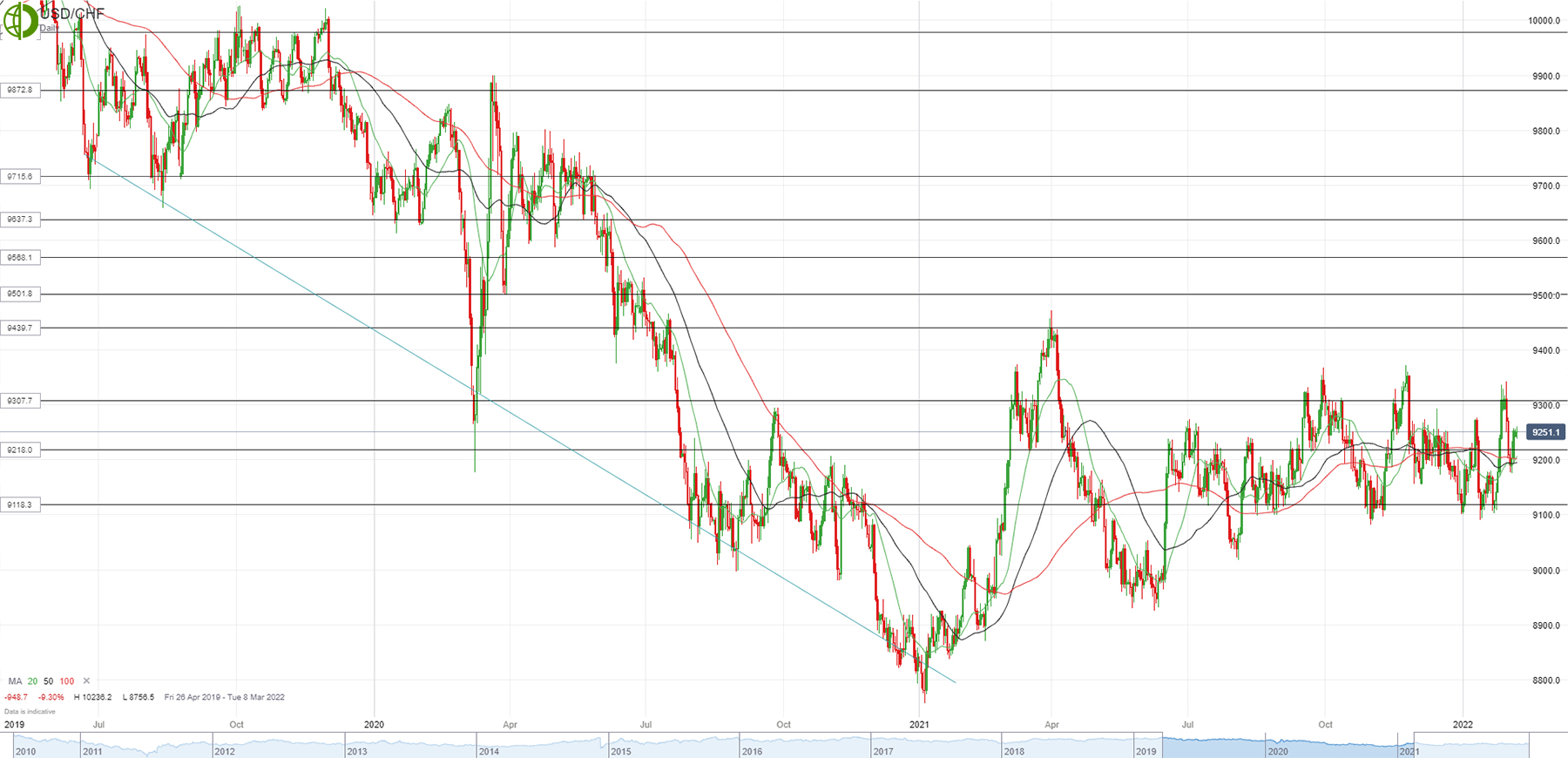Click the Daily timeframe label
The height and width of the screenshot is (758, 1568).
[x=49, y=28]
